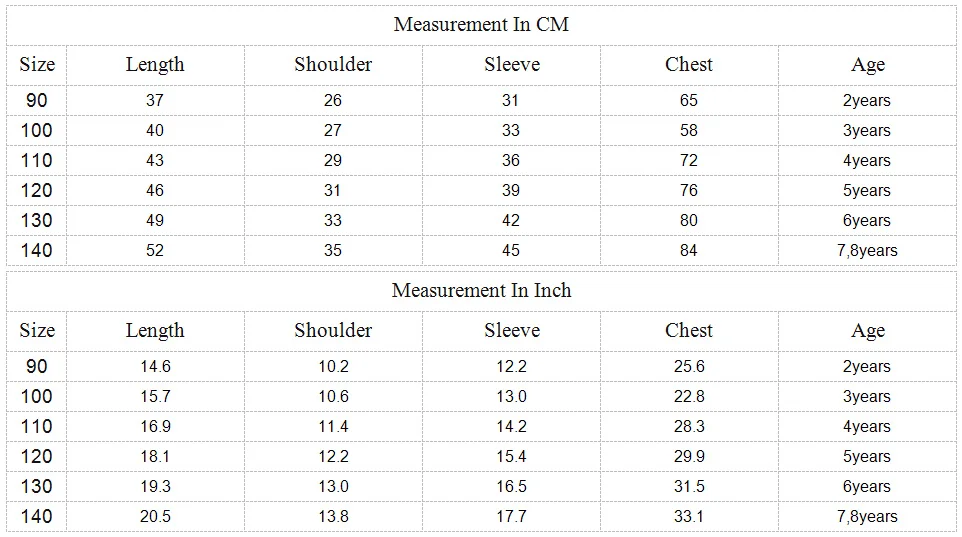Viewport: 962px width, 537px height.
Task: Select chest value 65 for size 90
Action: click(x=688, y=100)
